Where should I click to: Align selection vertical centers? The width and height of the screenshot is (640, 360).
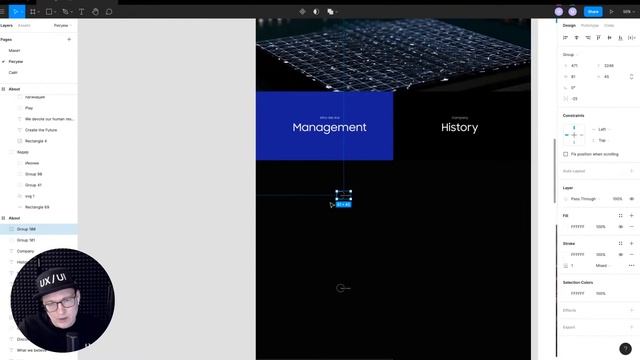(609, 38)
